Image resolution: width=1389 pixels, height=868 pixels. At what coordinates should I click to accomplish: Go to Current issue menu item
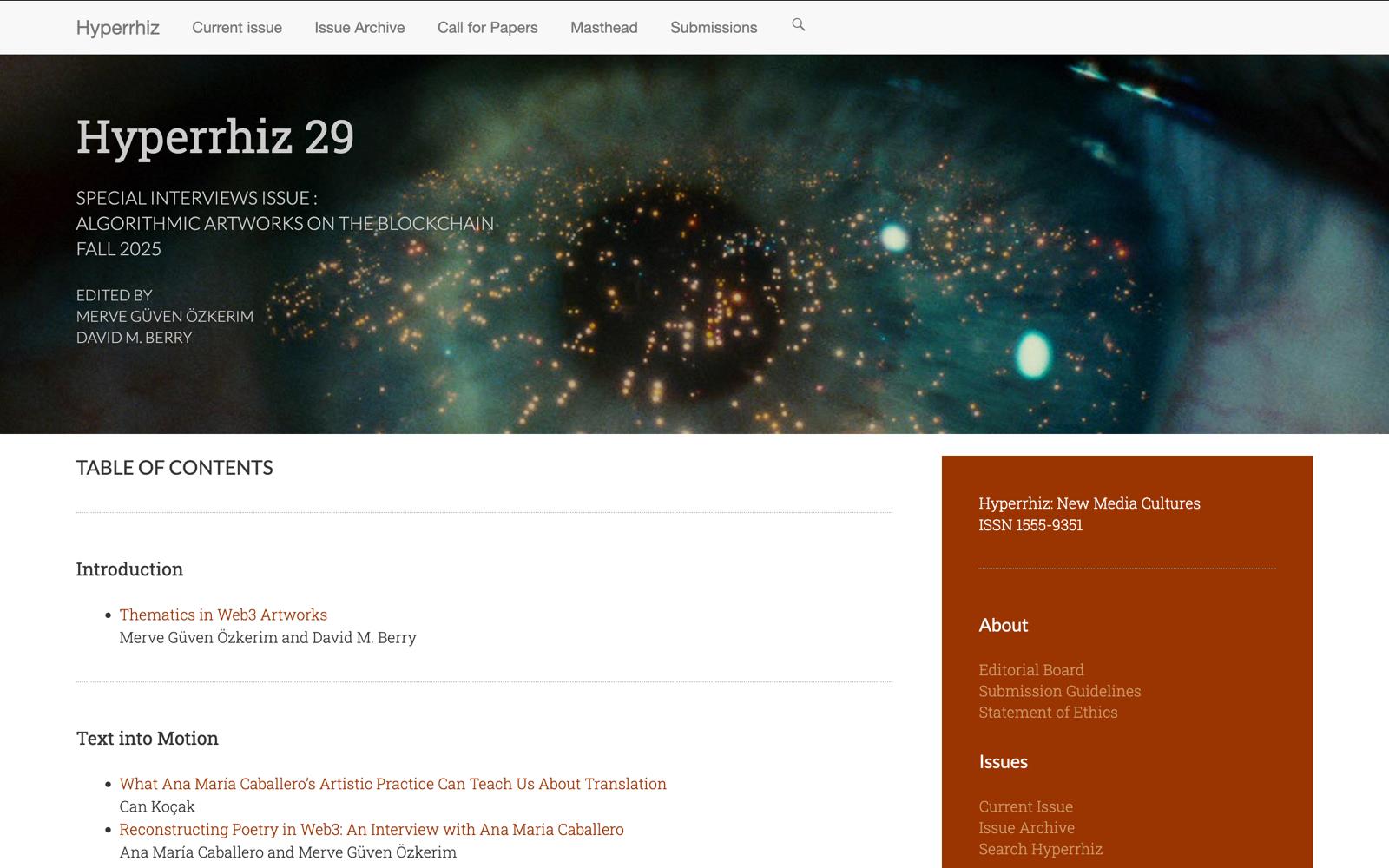coord(237,28)
